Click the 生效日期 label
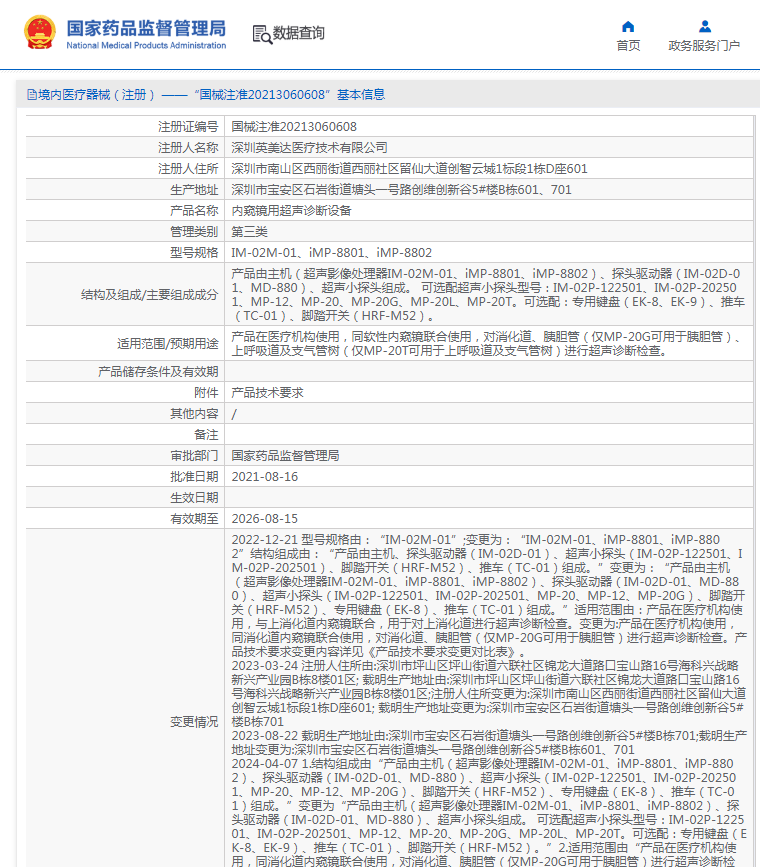 coord(194,498)
